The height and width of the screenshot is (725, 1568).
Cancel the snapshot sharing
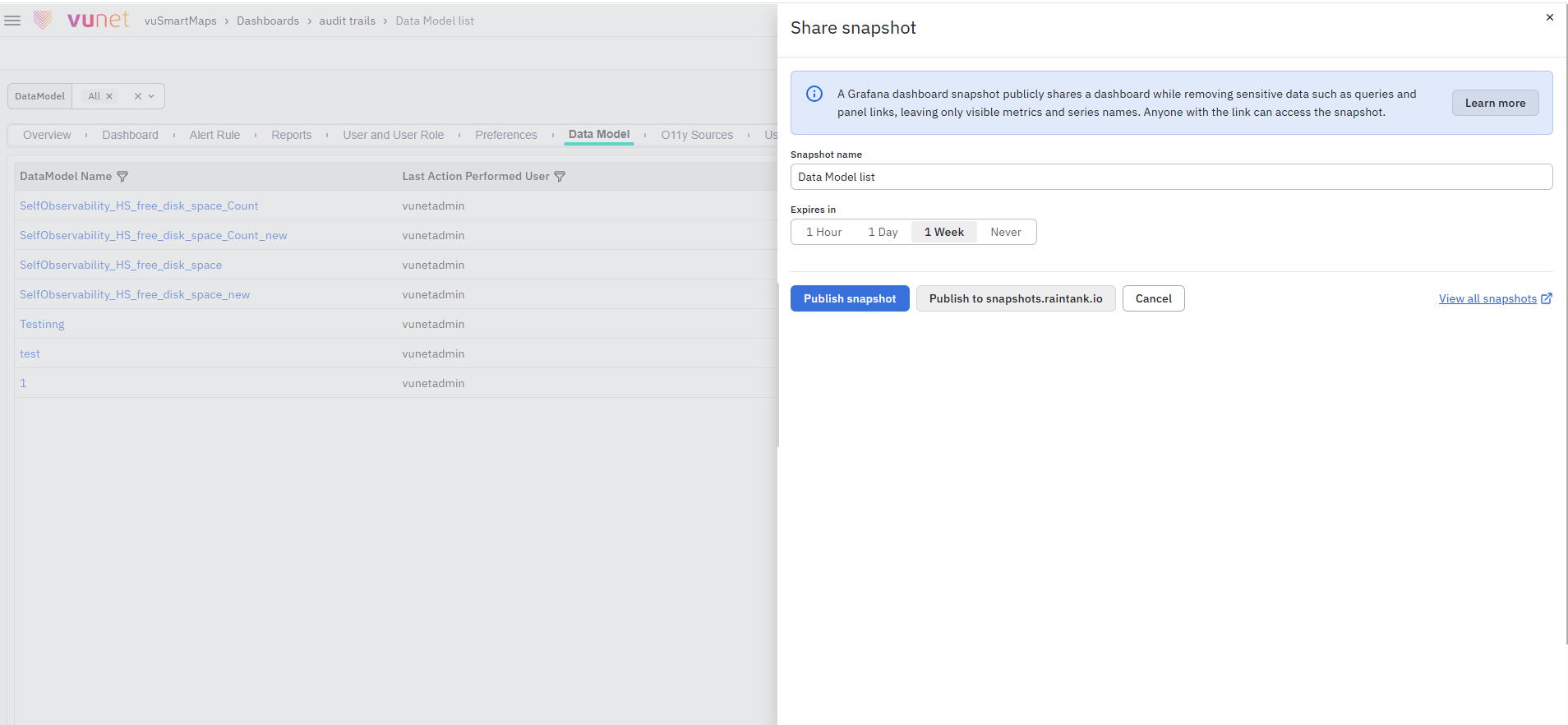pos(1154,298)
